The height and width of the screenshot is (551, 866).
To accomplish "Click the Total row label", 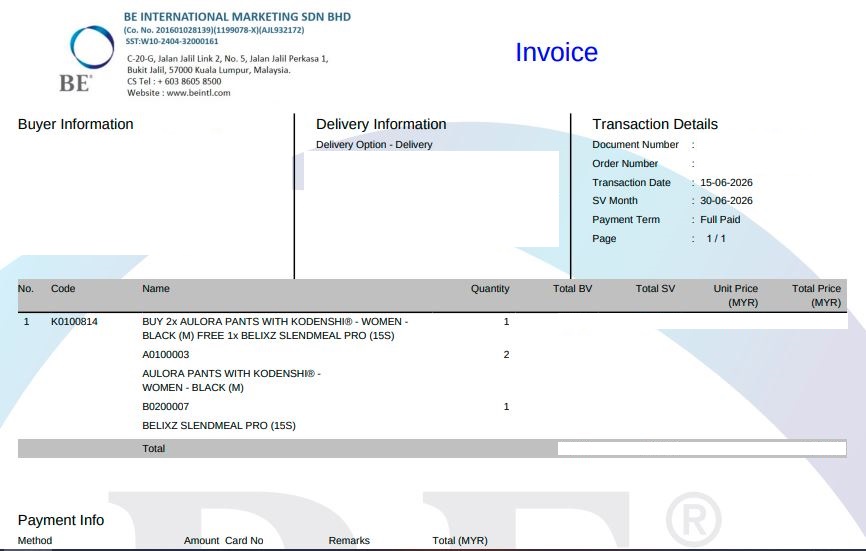I will (154, 448).
